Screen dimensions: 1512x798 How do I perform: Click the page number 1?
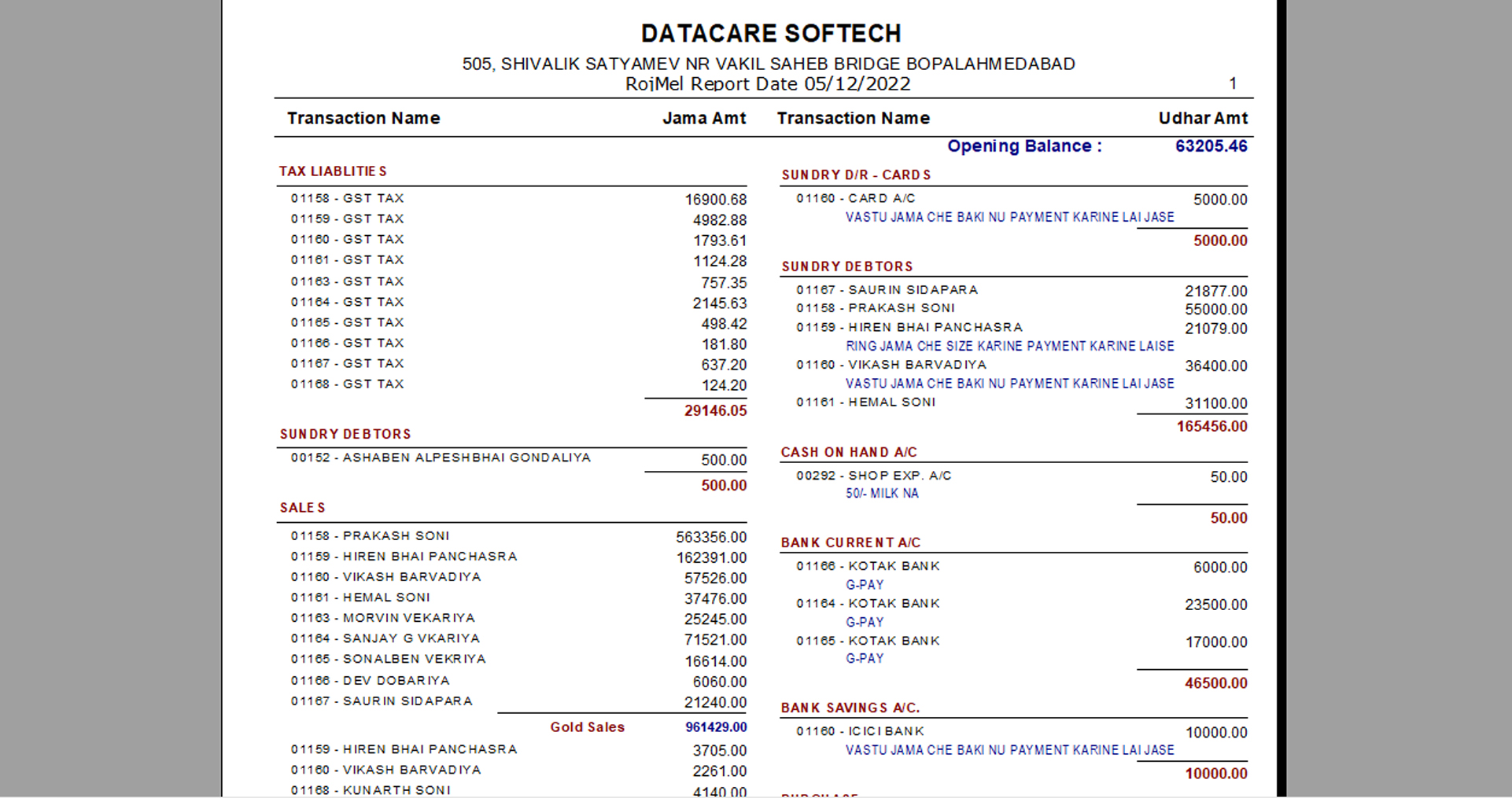1233,83
